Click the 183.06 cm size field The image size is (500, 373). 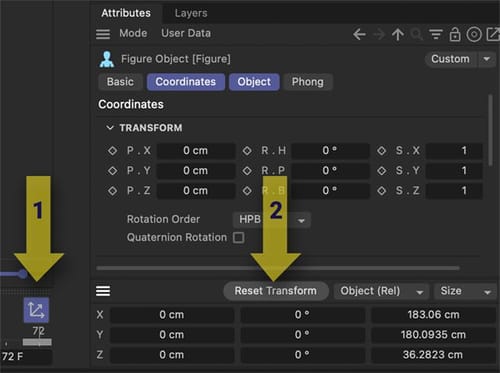433,315
